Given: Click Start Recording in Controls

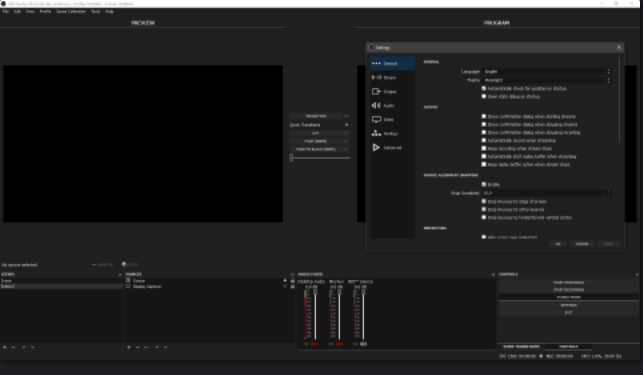Looking at the screenshot, I should click(x=568, y=290).
